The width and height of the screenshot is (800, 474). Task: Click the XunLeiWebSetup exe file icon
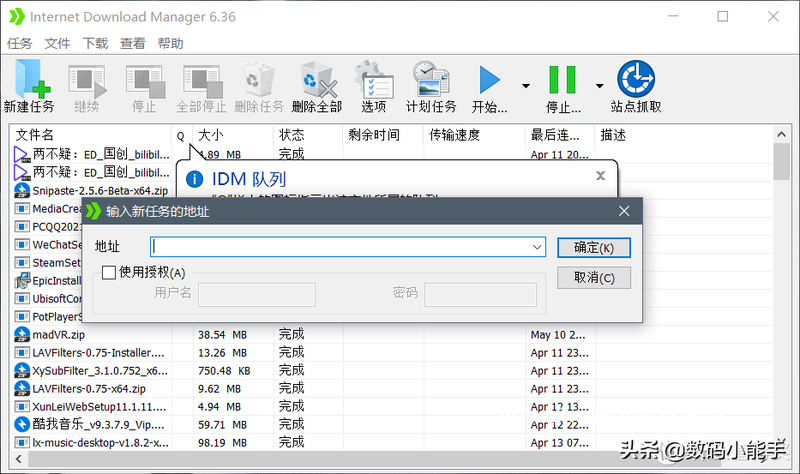tap(22, 407)
